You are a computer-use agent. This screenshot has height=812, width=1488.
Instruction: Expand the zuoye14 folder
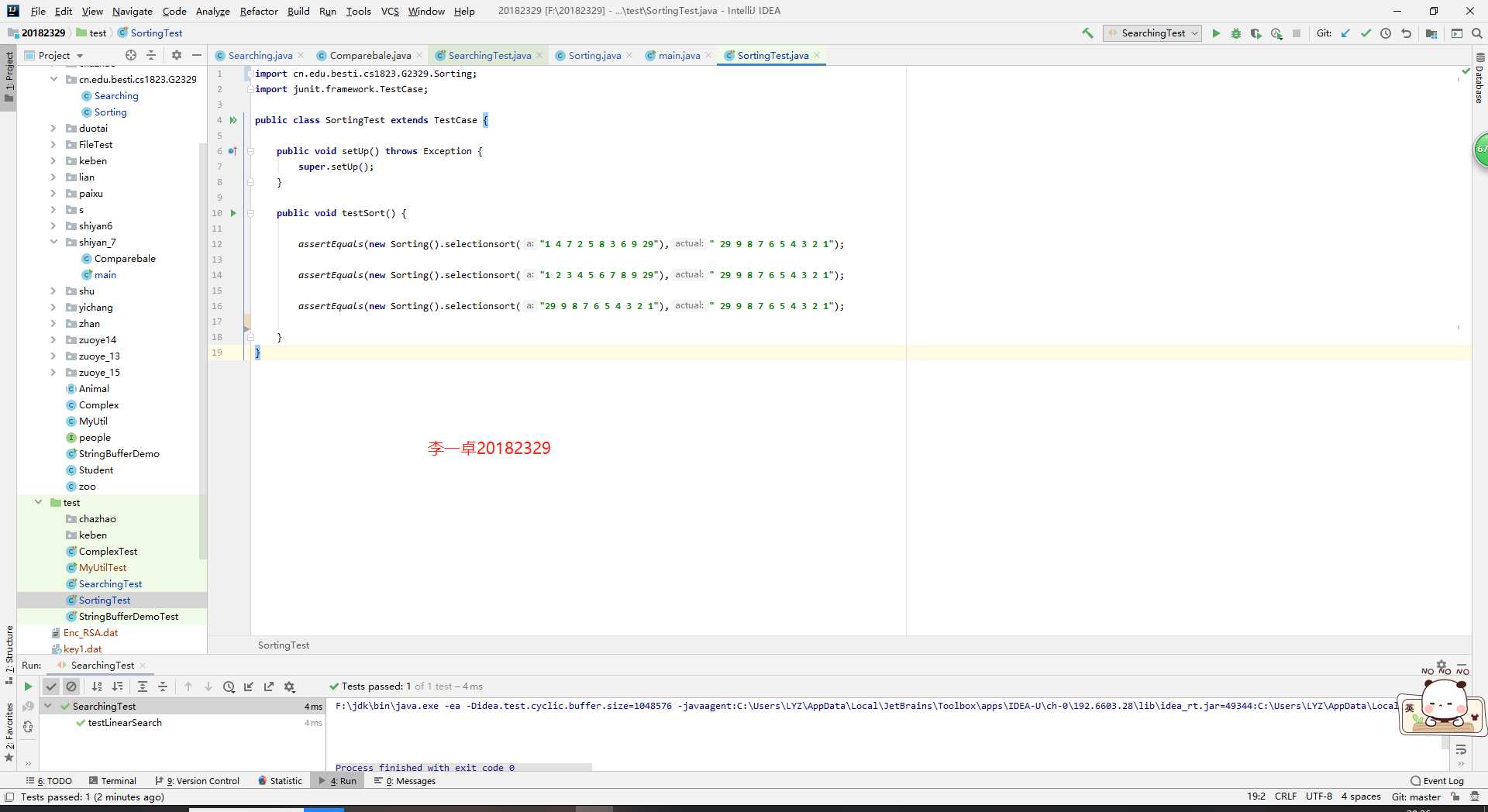53,340
